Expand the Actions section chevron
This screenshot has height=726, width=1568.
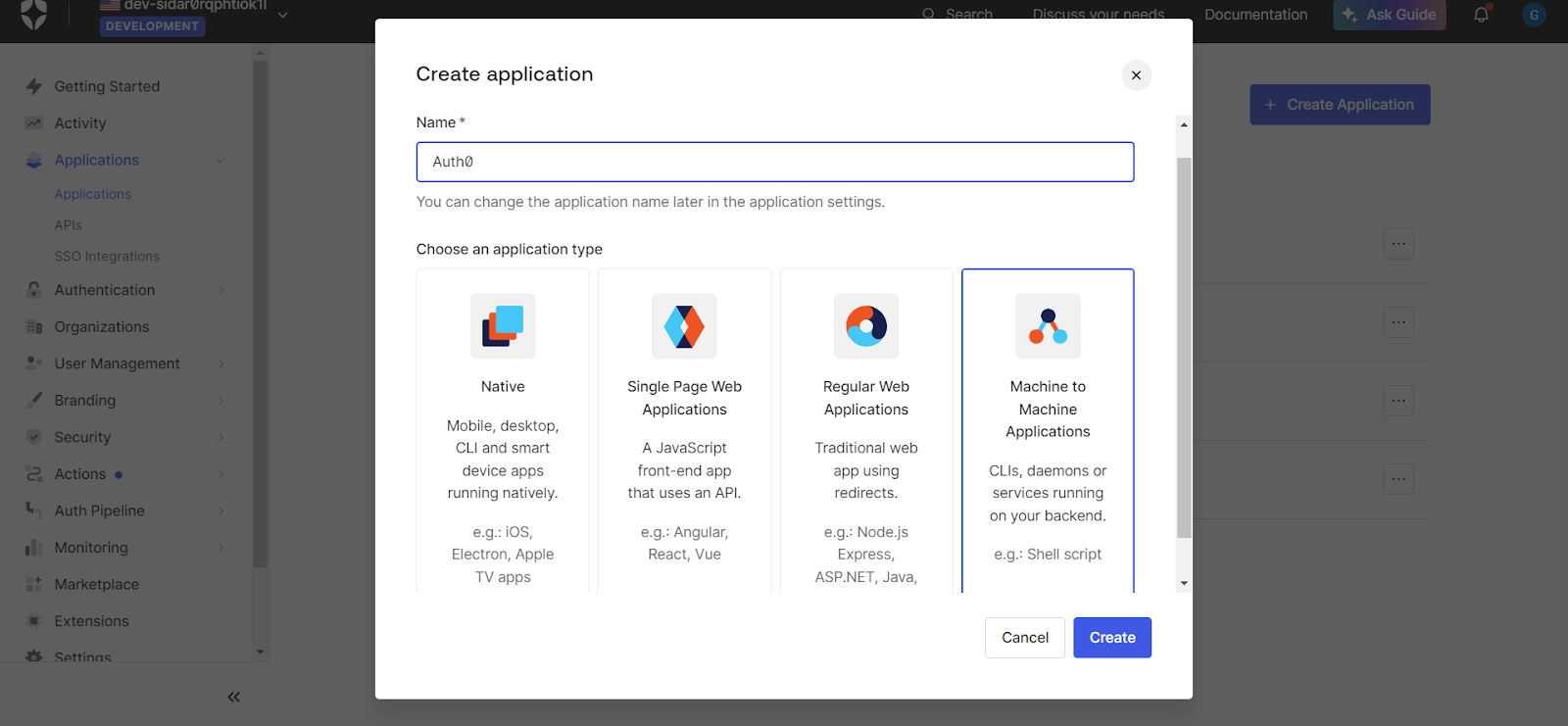pos(220,474)
